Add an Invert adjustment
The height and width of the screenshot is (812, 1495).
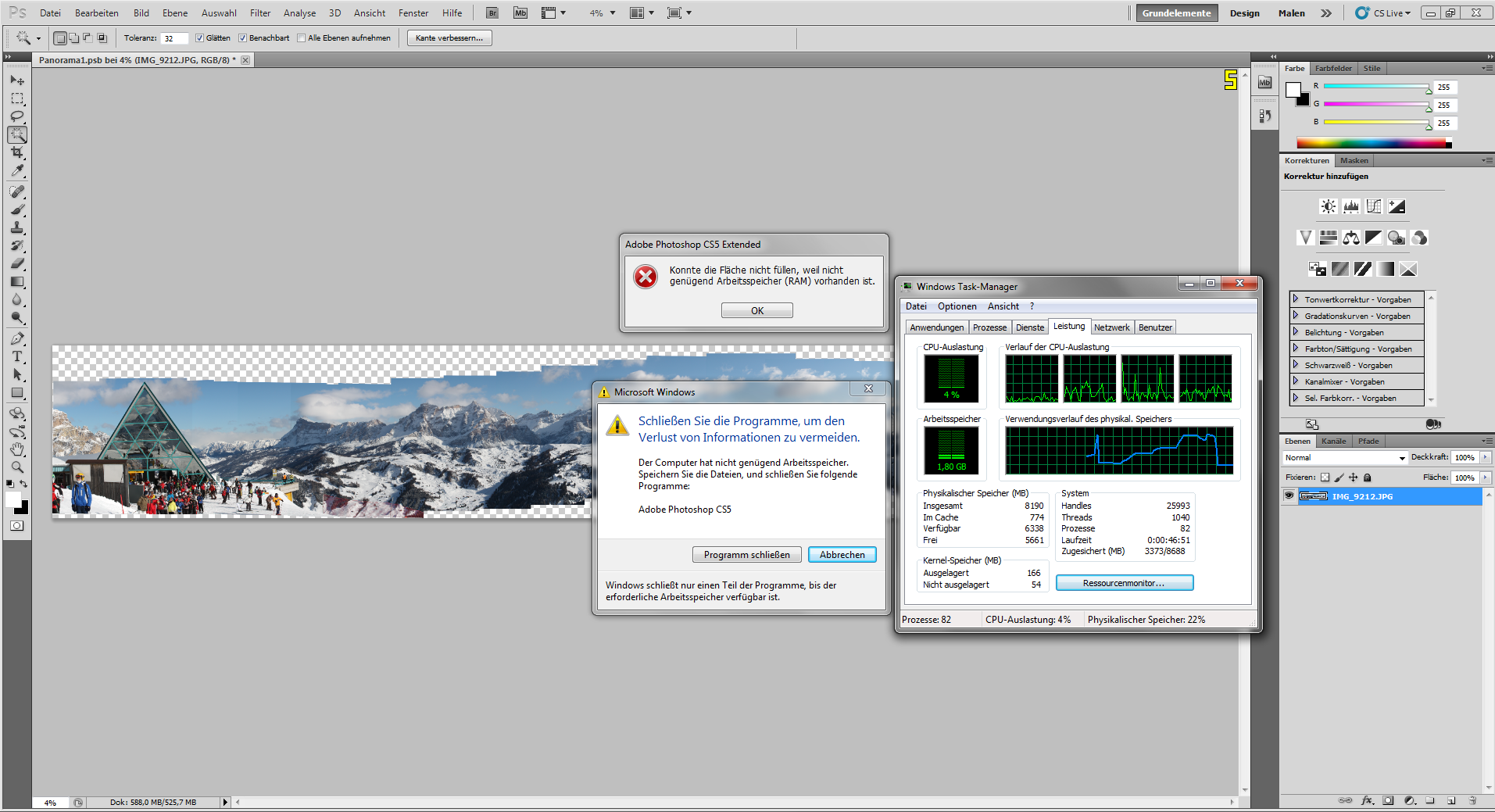pyautogui.click(x=1317, y=269)
